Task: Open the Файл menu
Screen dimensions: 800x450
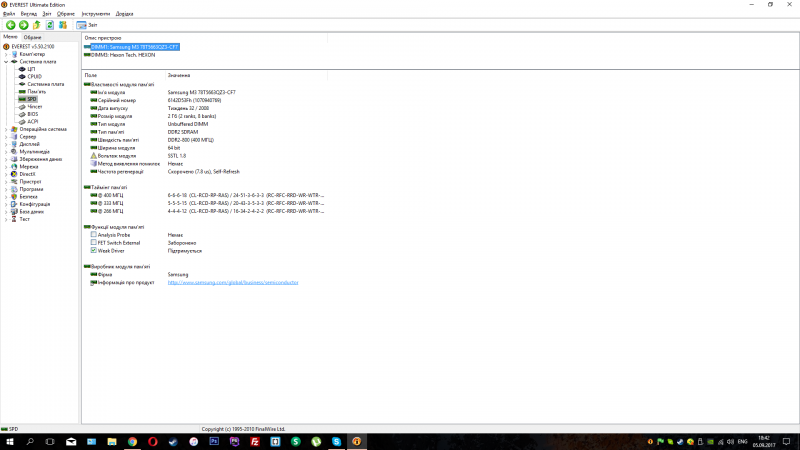Action: pyautogui.click(x=9, y=14)
